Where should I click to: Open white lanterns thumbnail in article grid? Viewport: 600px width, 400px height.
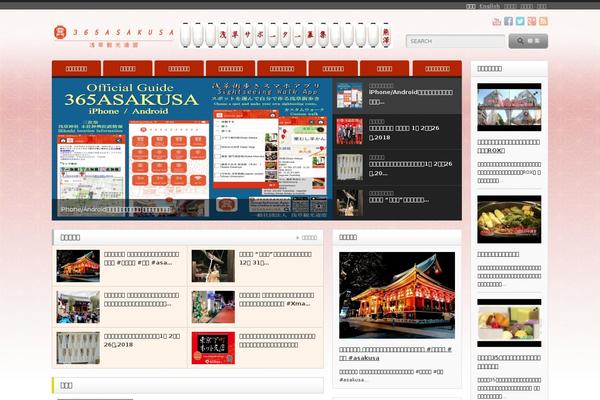tap(78, 348)
